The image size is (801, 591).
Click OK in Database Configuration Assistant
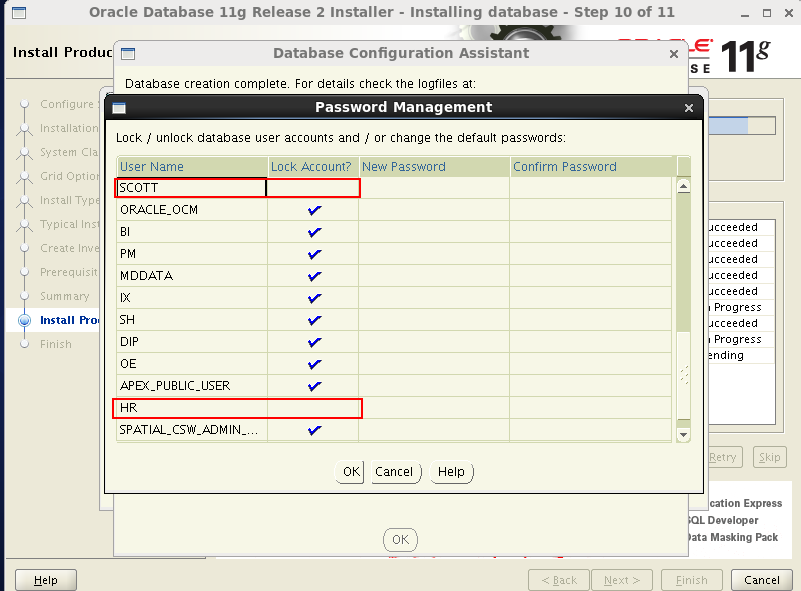pos(400,539)
